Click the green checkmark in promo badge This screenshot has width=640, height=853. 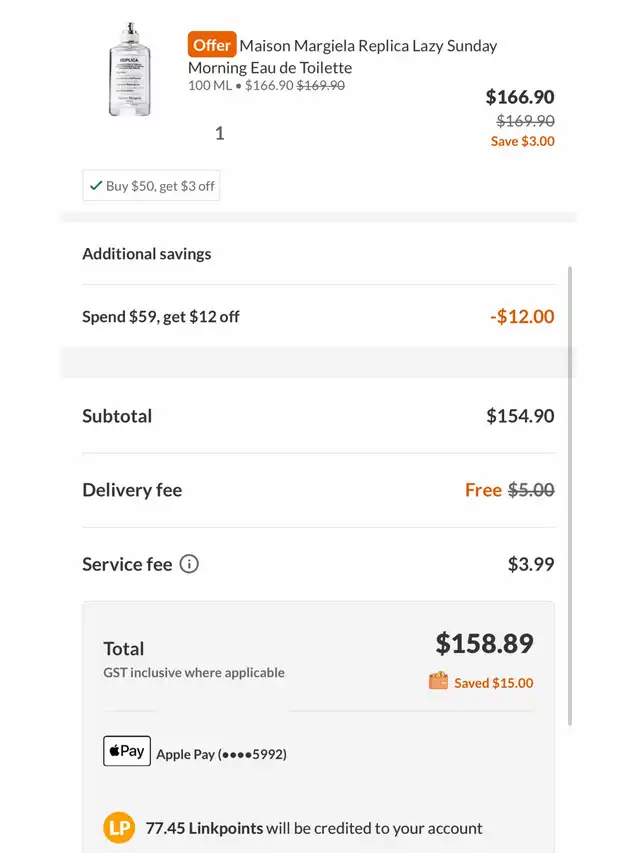[x=96, y=186]
